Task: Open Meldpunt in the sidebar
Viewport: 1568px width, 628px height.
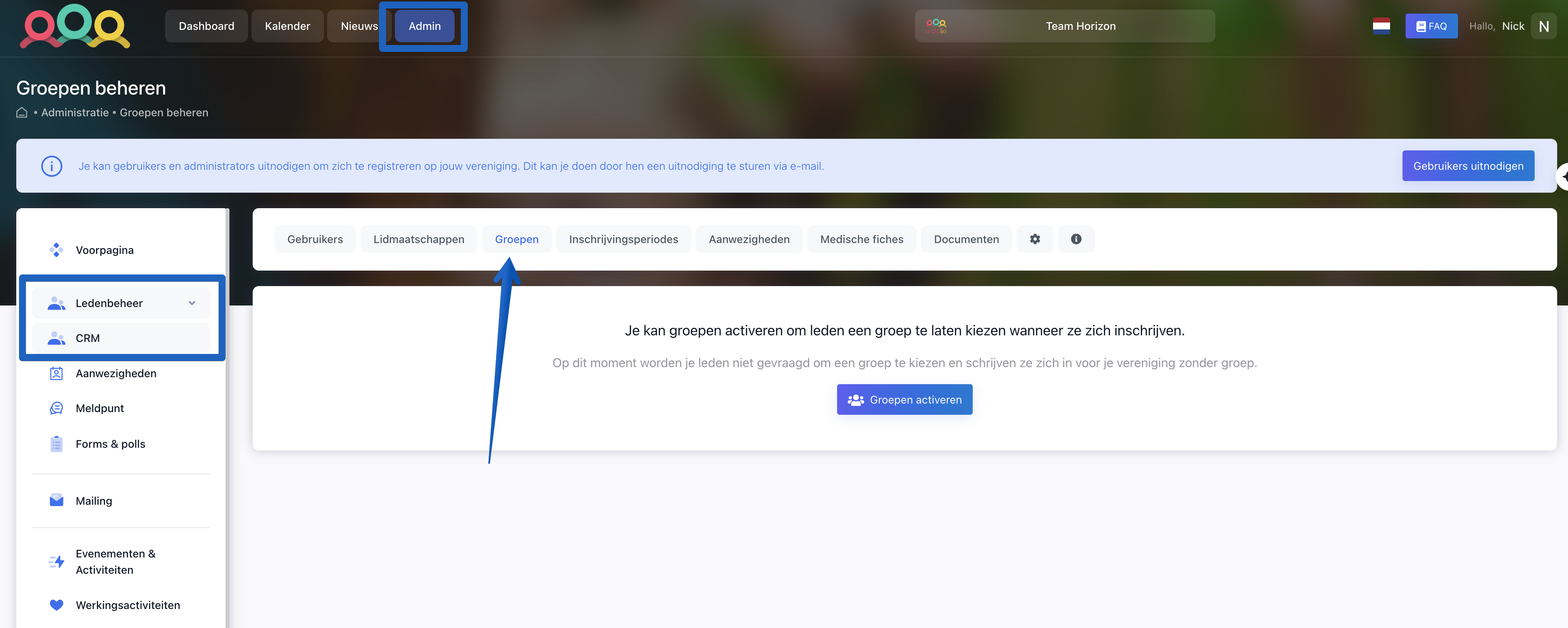Action: coord(121,408)
